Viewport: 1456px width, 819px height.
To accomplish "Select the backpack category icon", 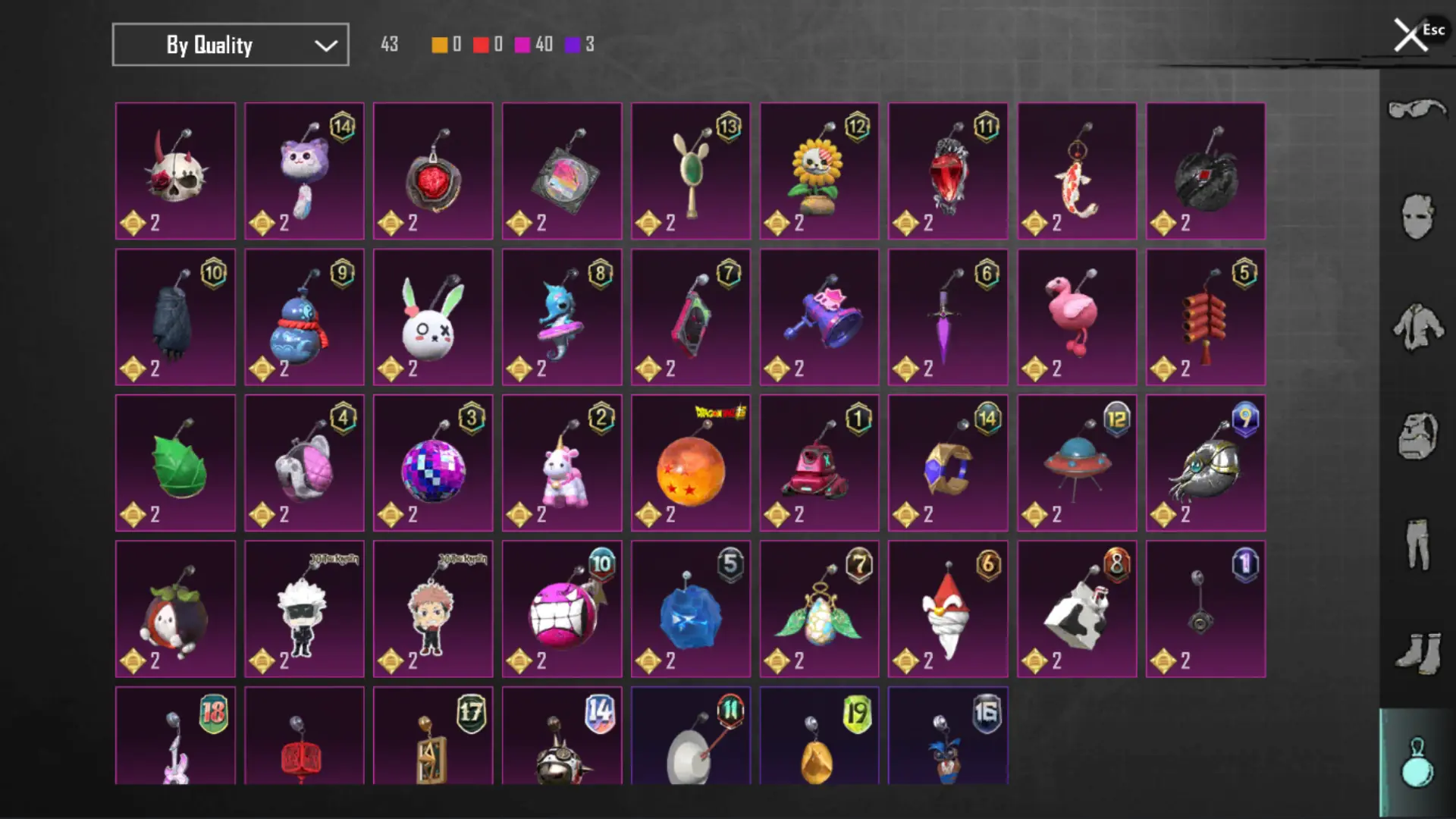I will (x=1417, y=435).
